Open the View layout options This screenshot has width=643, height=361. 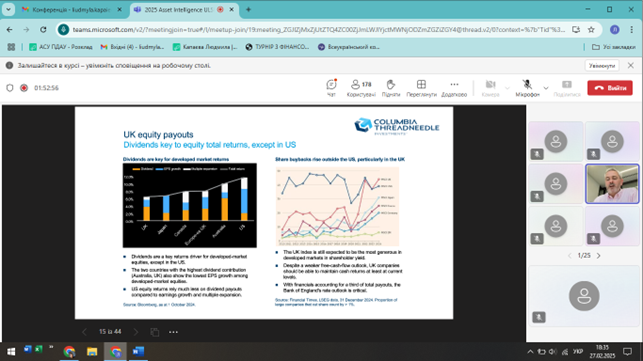pyautogui.click(x=421, y=87)
